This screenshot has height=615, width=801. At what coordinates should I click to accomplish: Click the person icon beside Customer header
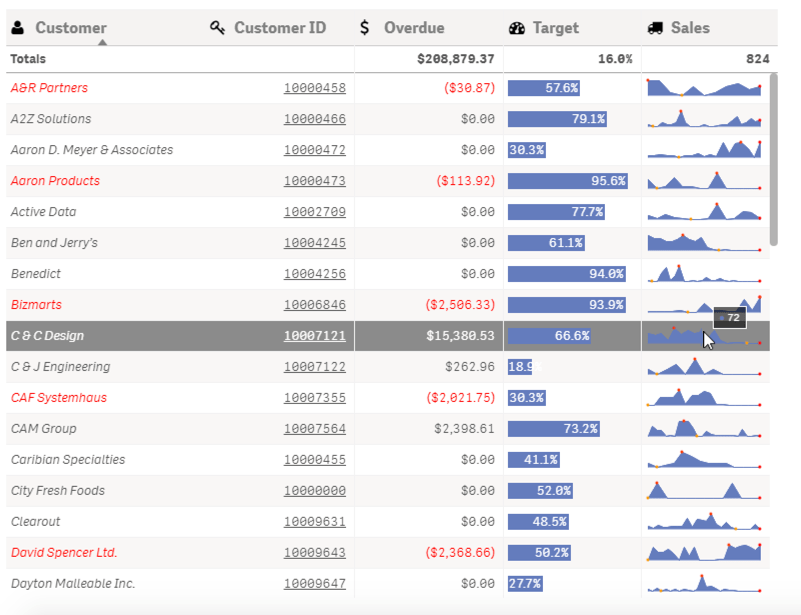tap(18, 28)
